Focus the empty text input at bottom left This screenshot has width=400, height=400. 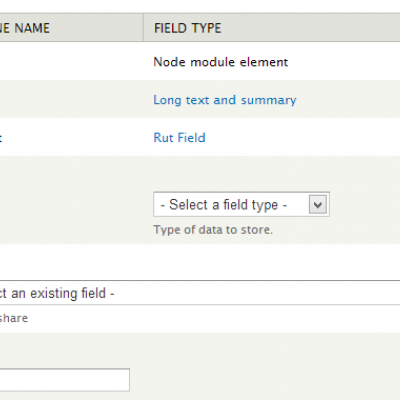coord(65,380)
